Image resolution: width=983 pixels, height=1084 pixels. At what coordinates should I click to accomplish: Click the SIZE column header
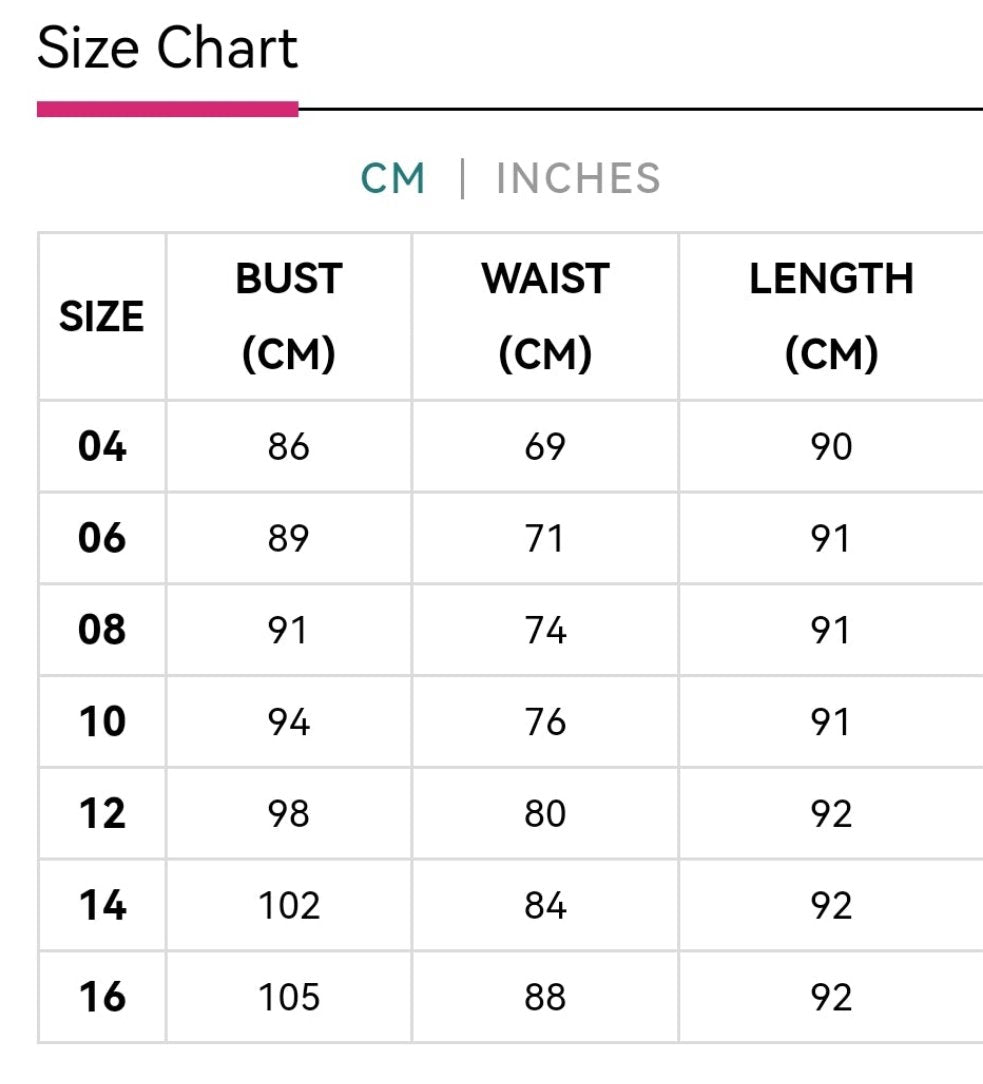pyautogui.click(x=102, y=317)
